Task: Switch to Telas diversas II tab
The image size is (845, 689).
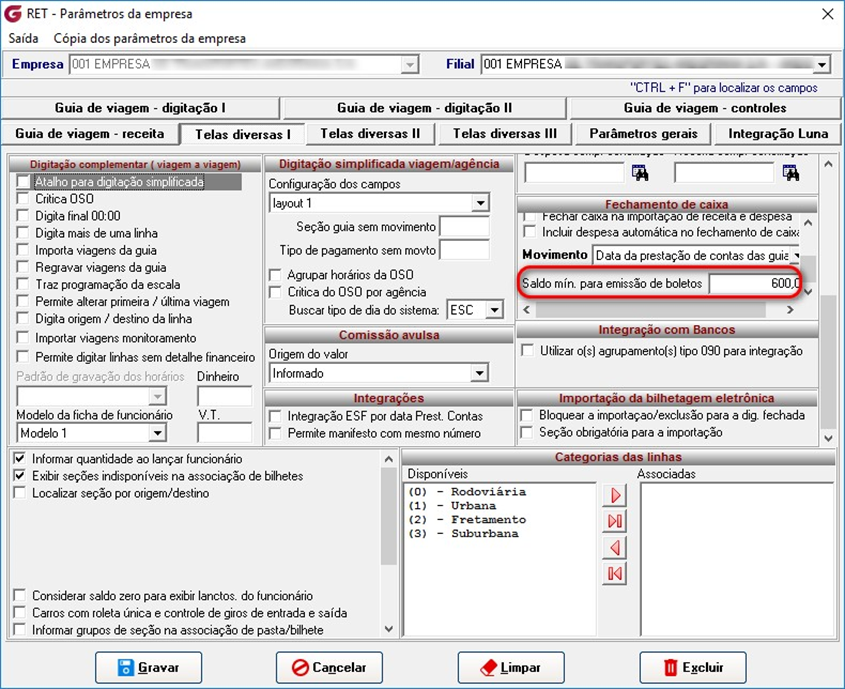Action: click(x=370, y=134)
